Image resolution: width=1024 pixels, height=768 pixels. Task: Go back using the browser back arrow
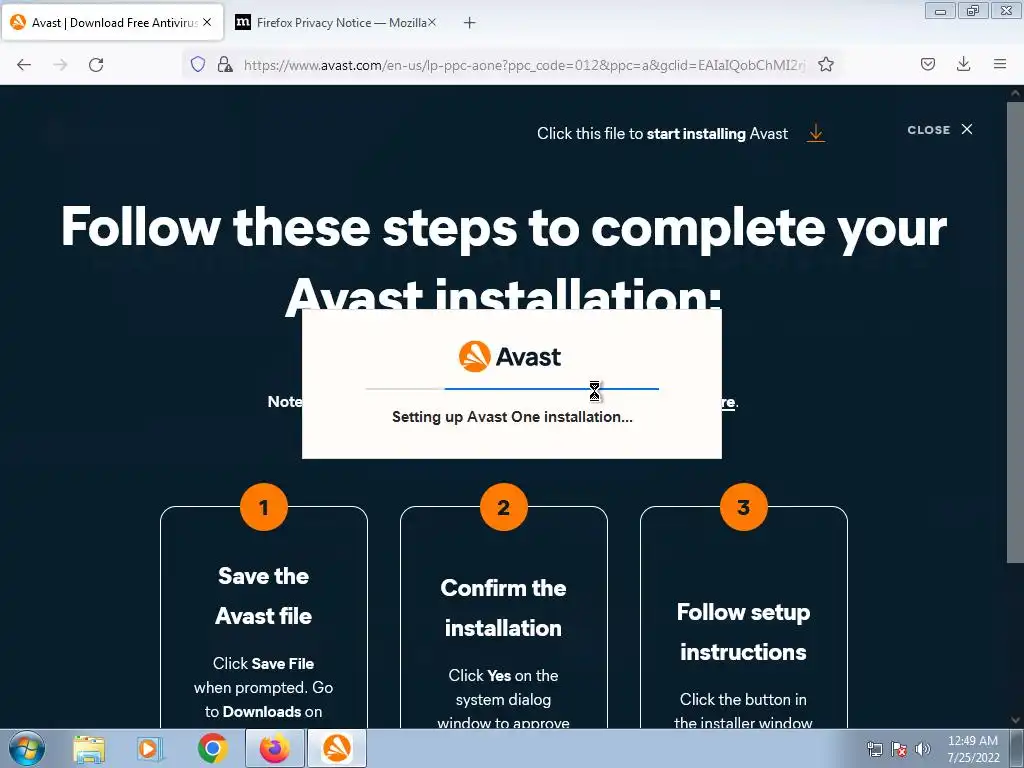click(24, 65)
